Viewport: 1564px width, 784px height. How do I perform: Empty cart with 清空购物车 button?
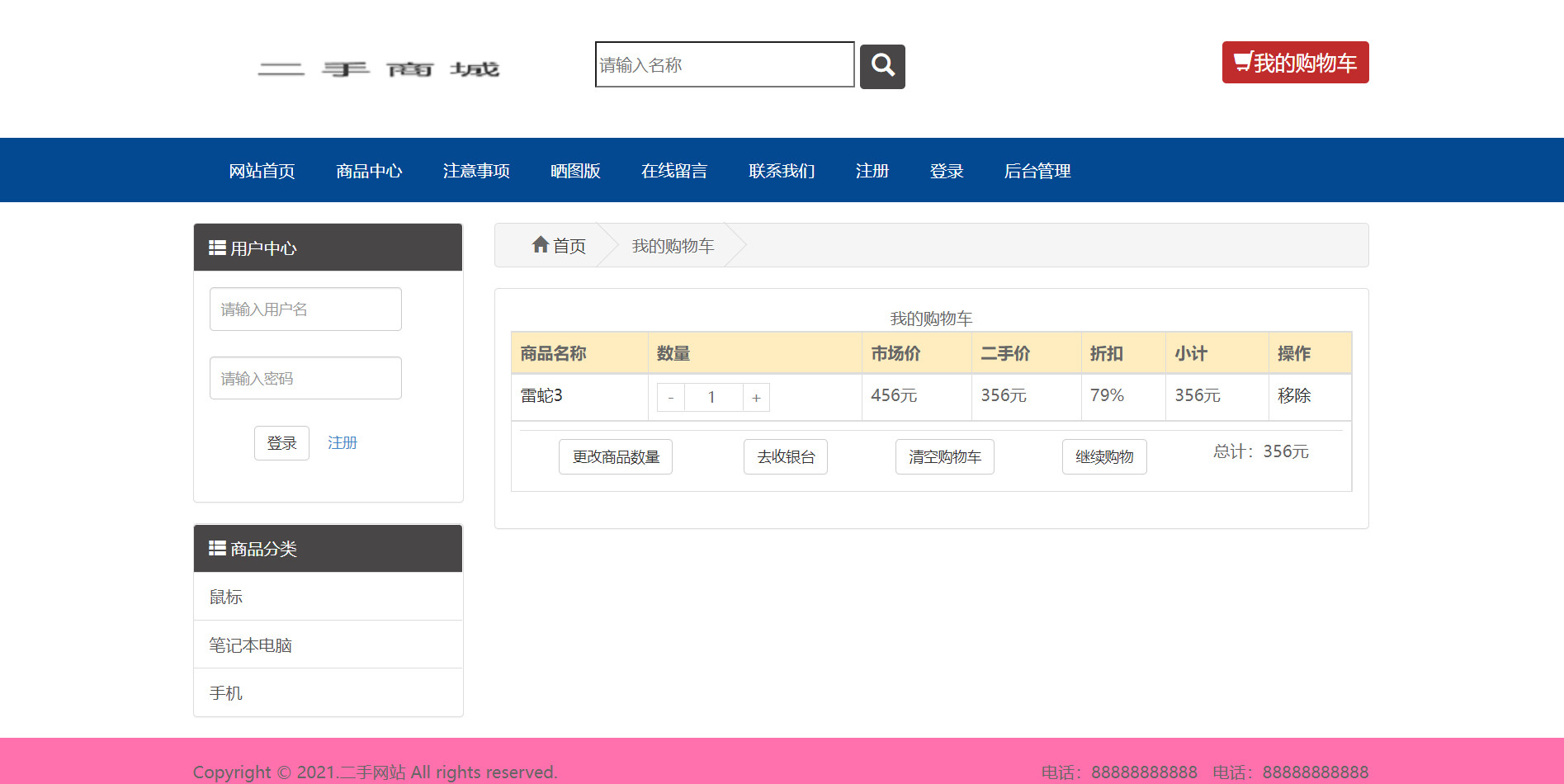(x=944, y=457)
